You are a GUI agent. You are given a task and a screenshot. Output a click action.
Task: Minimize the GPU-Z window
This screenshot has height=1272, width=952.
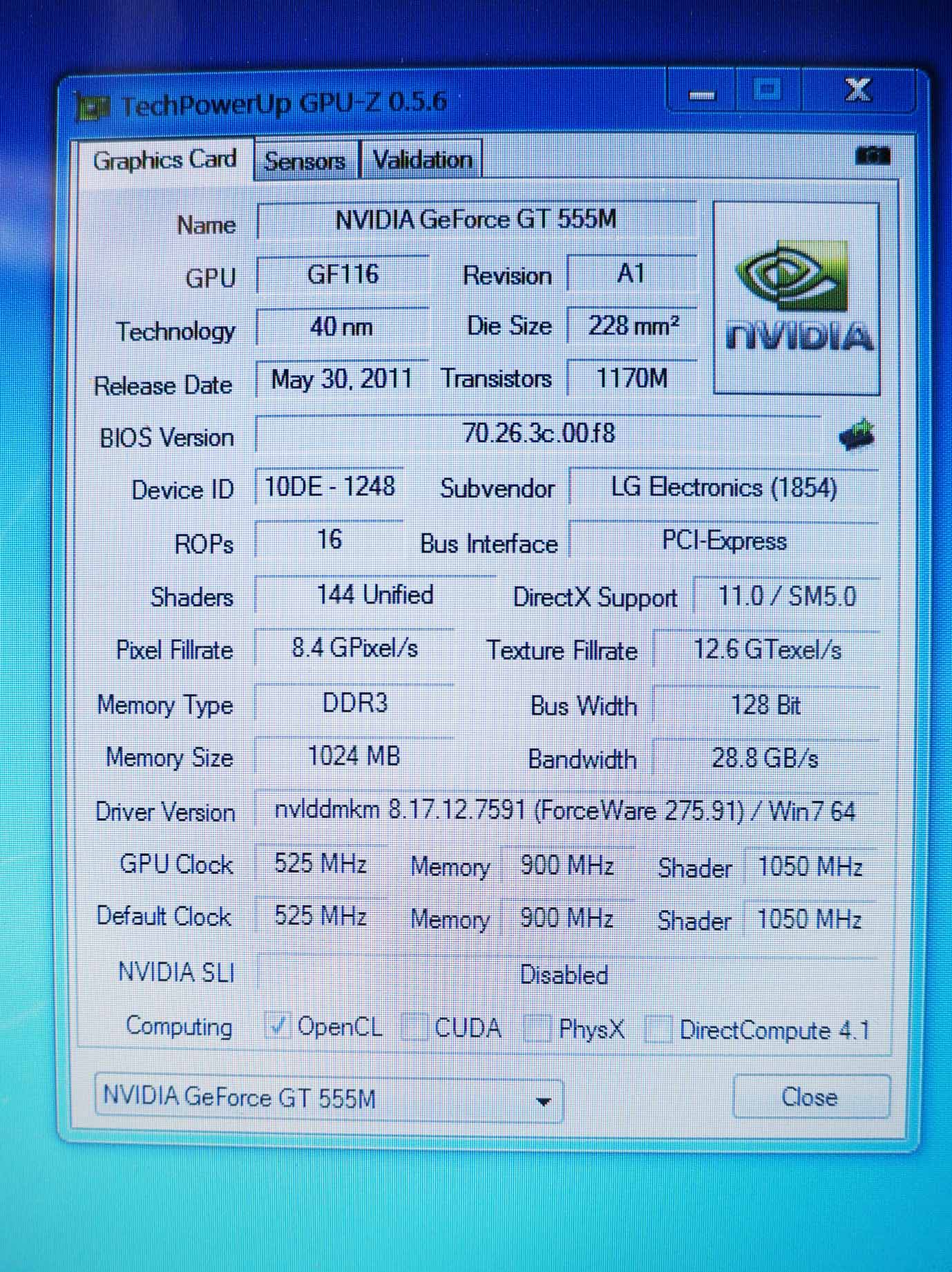coord(701,92)
